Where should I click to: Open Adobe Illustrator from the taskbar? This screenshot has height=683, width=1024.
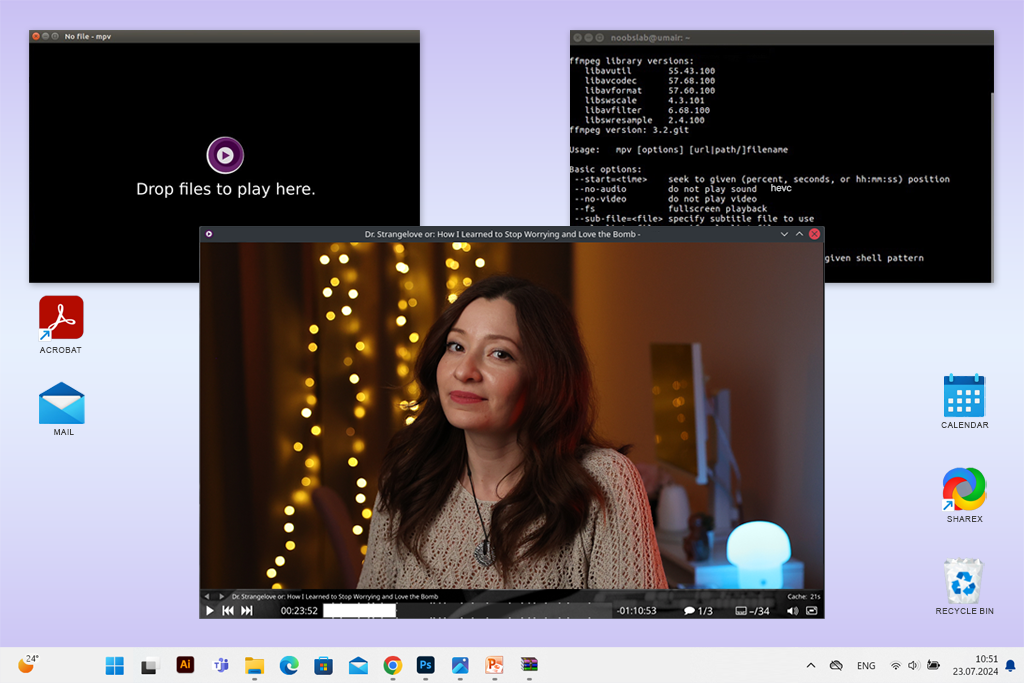[x=185, y=665]
